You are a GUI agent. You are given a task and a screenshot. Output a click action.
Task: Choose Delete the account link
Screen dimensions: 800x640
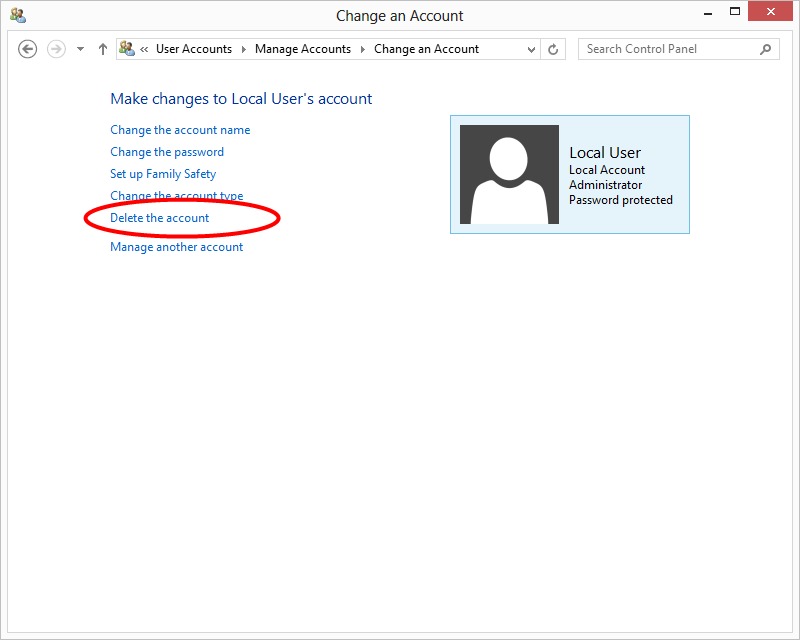[x=160, y=218]
